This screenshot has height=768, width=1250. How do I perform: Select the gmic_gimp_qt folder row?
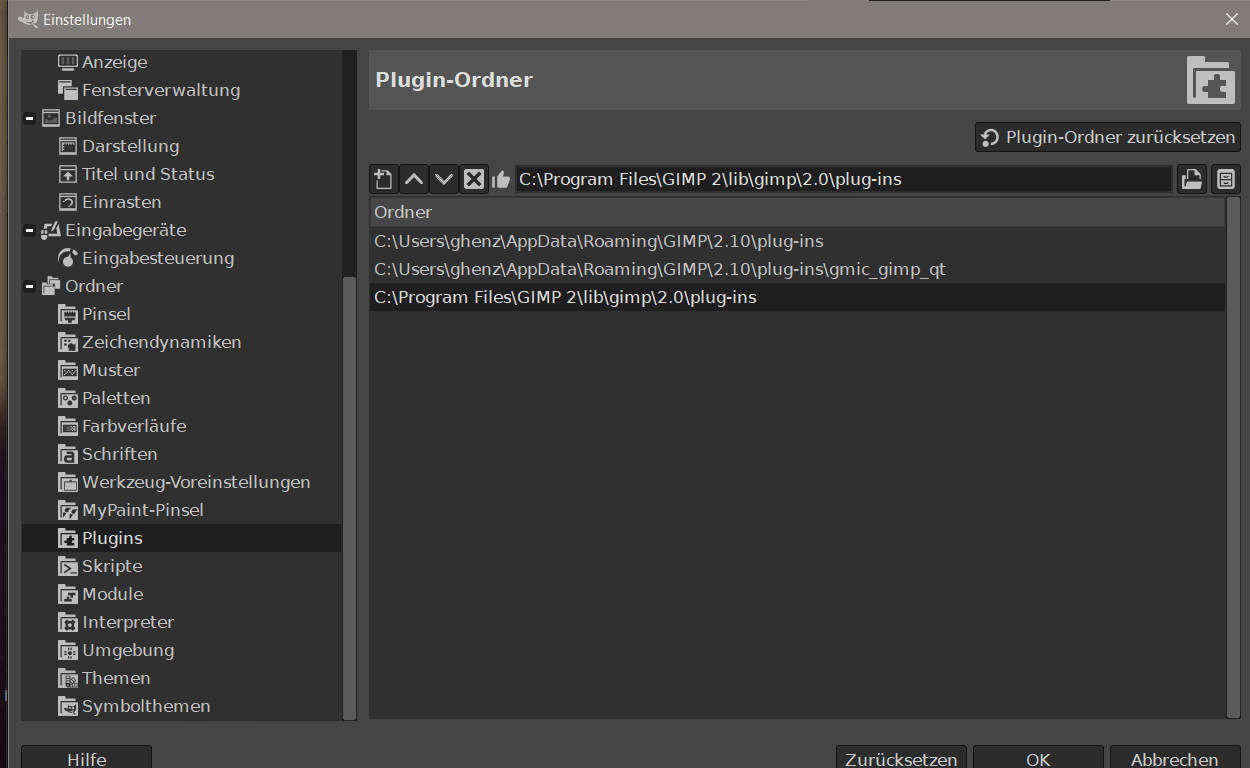point(796,269)
